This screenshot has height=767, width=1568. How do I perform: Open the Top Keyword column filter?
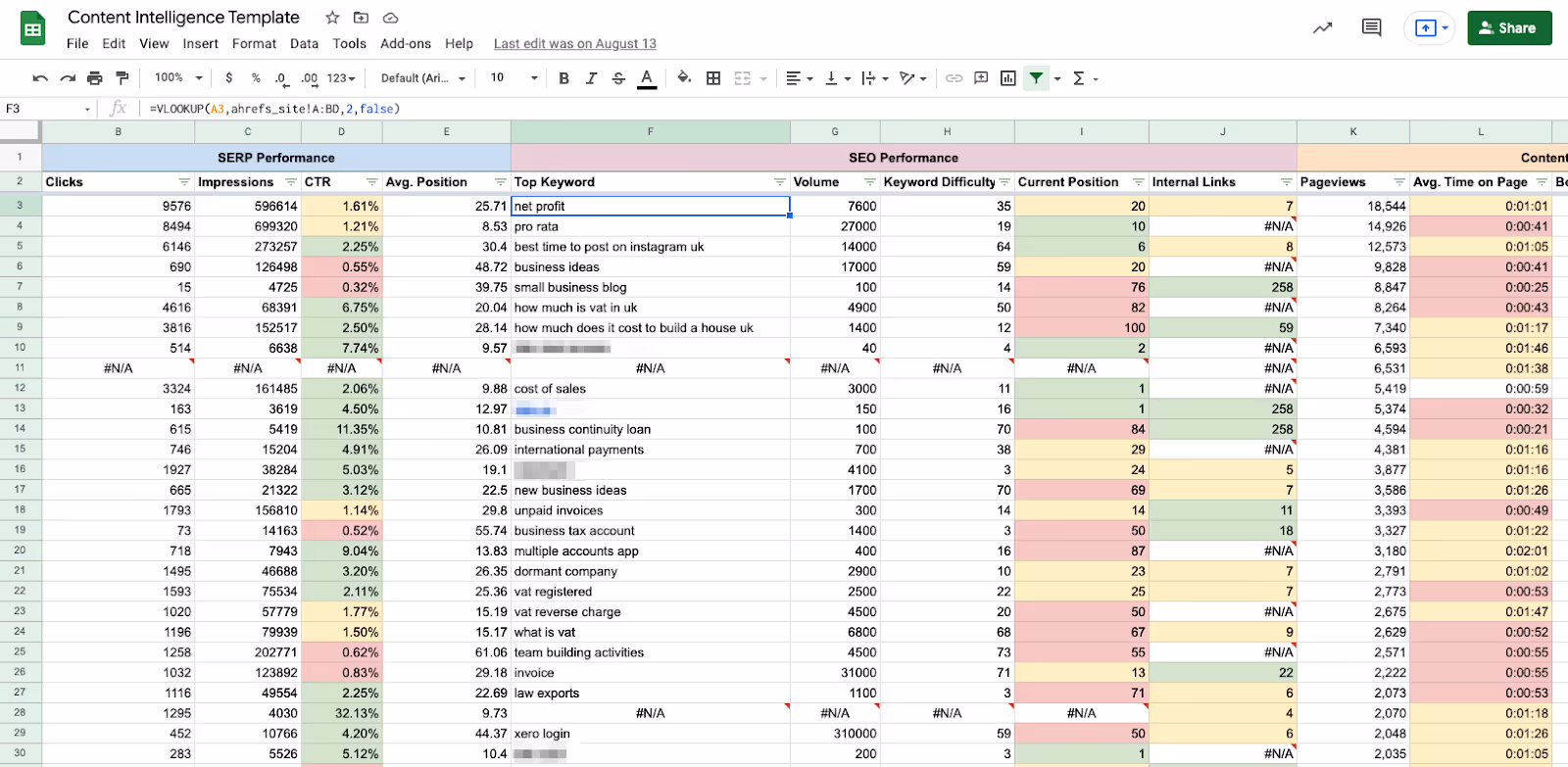[x=780, y=182]
